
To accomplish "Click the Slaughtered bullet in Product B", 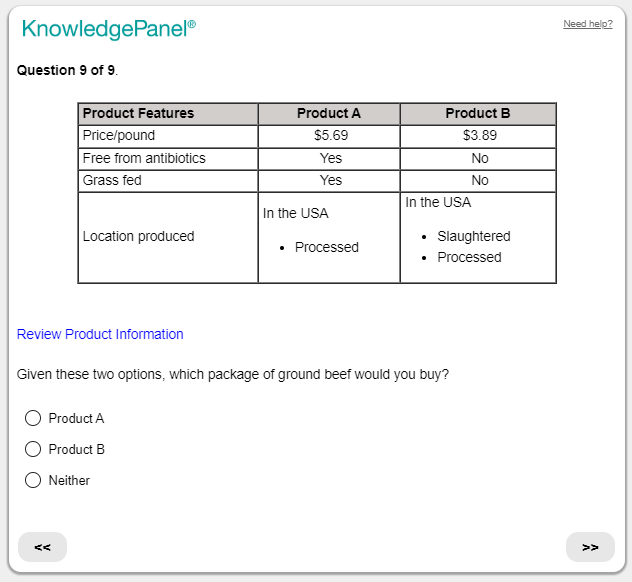I will point(473,236).
